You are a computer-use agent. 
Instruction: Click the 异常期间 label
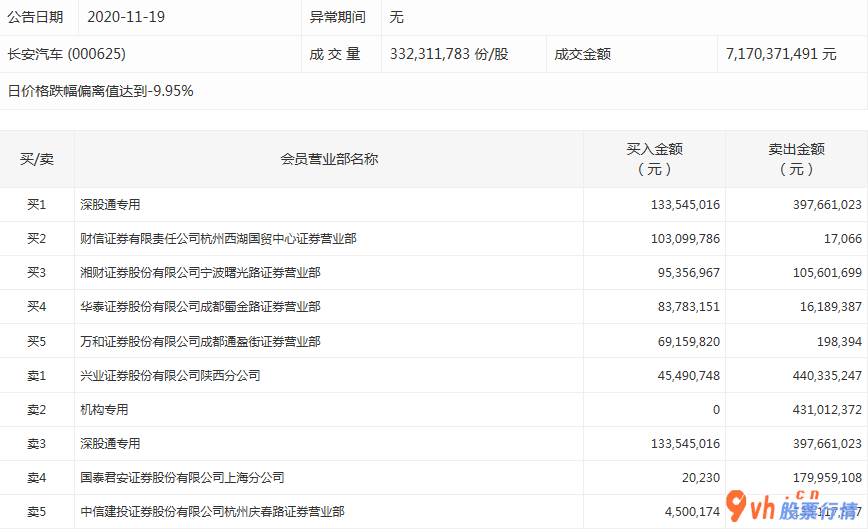pos(338,17)
